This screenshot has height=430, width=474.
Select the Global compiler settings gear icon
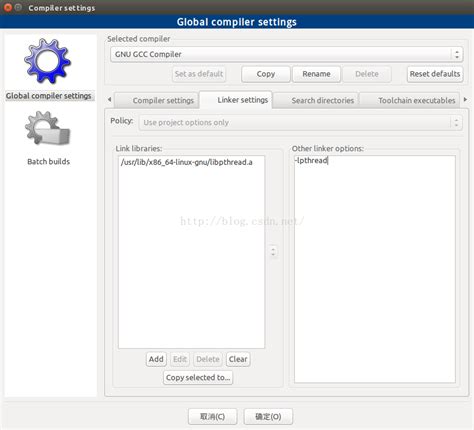point(47,61)
